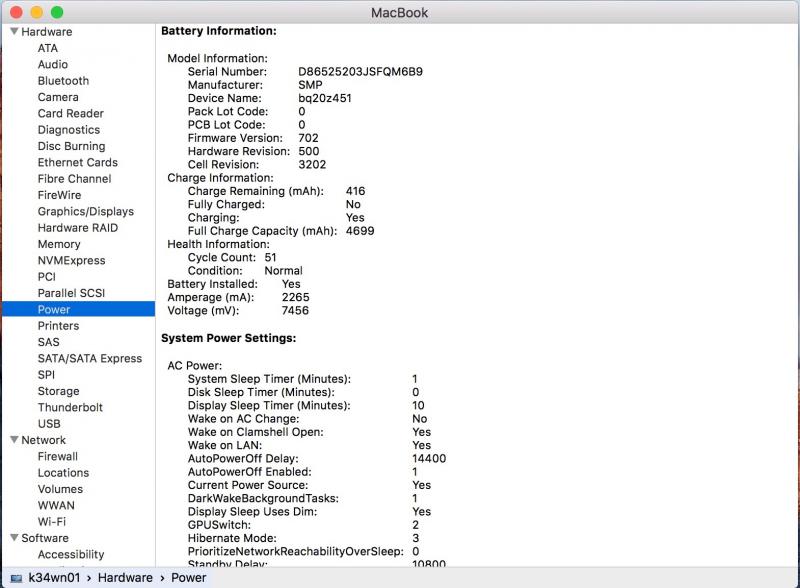
Task: Select Audio in the sidebar
Action: tap(53, 64)
